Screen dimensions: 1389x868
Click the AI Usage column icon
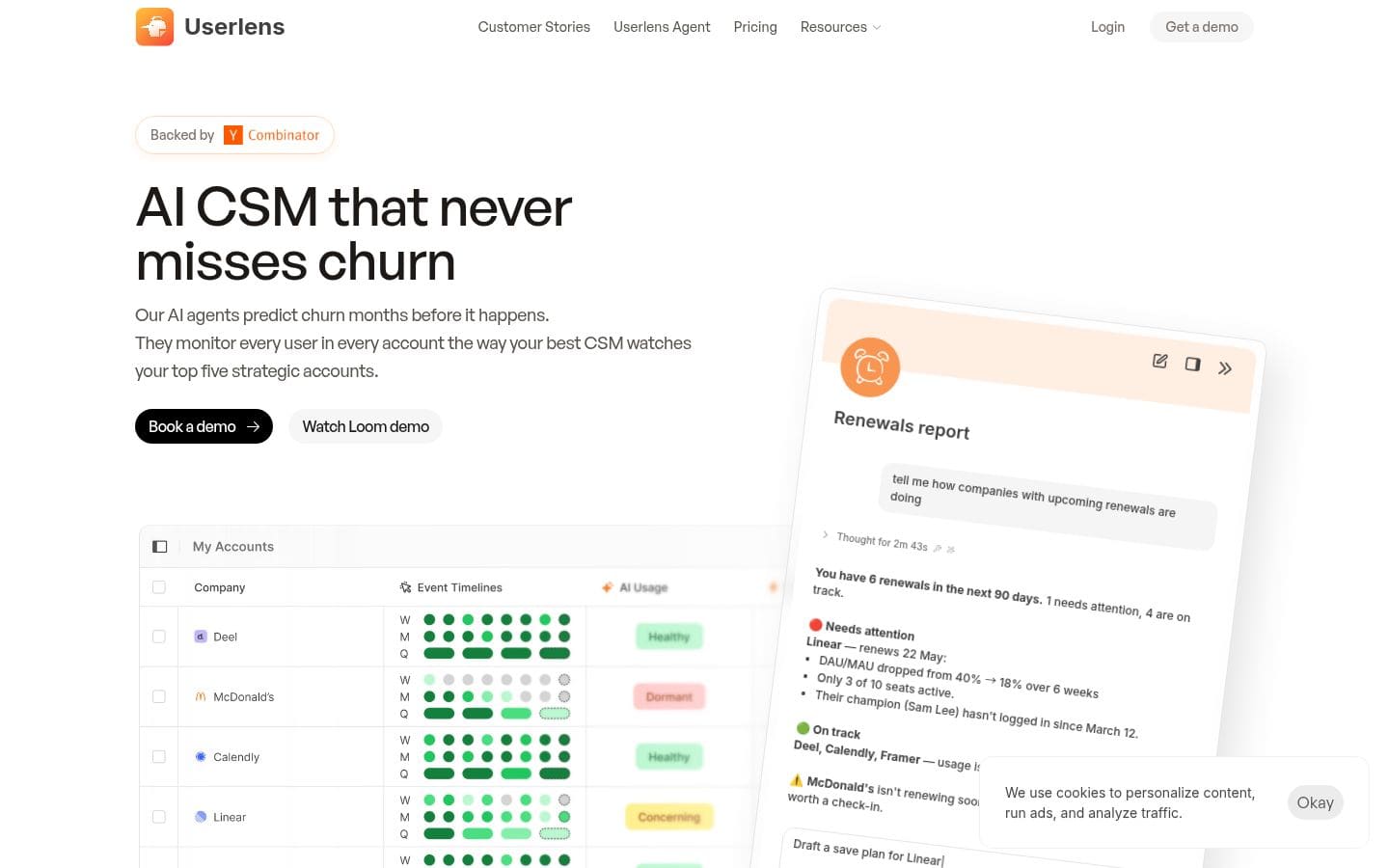tap(608, 587)
